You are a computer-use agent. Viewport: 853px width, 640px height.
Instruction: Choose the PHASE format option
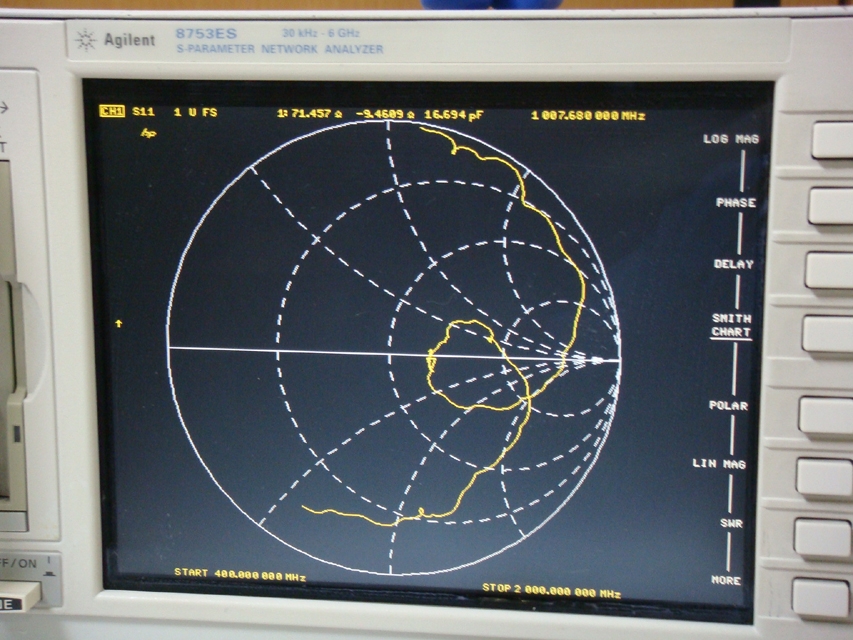(735, 202)
